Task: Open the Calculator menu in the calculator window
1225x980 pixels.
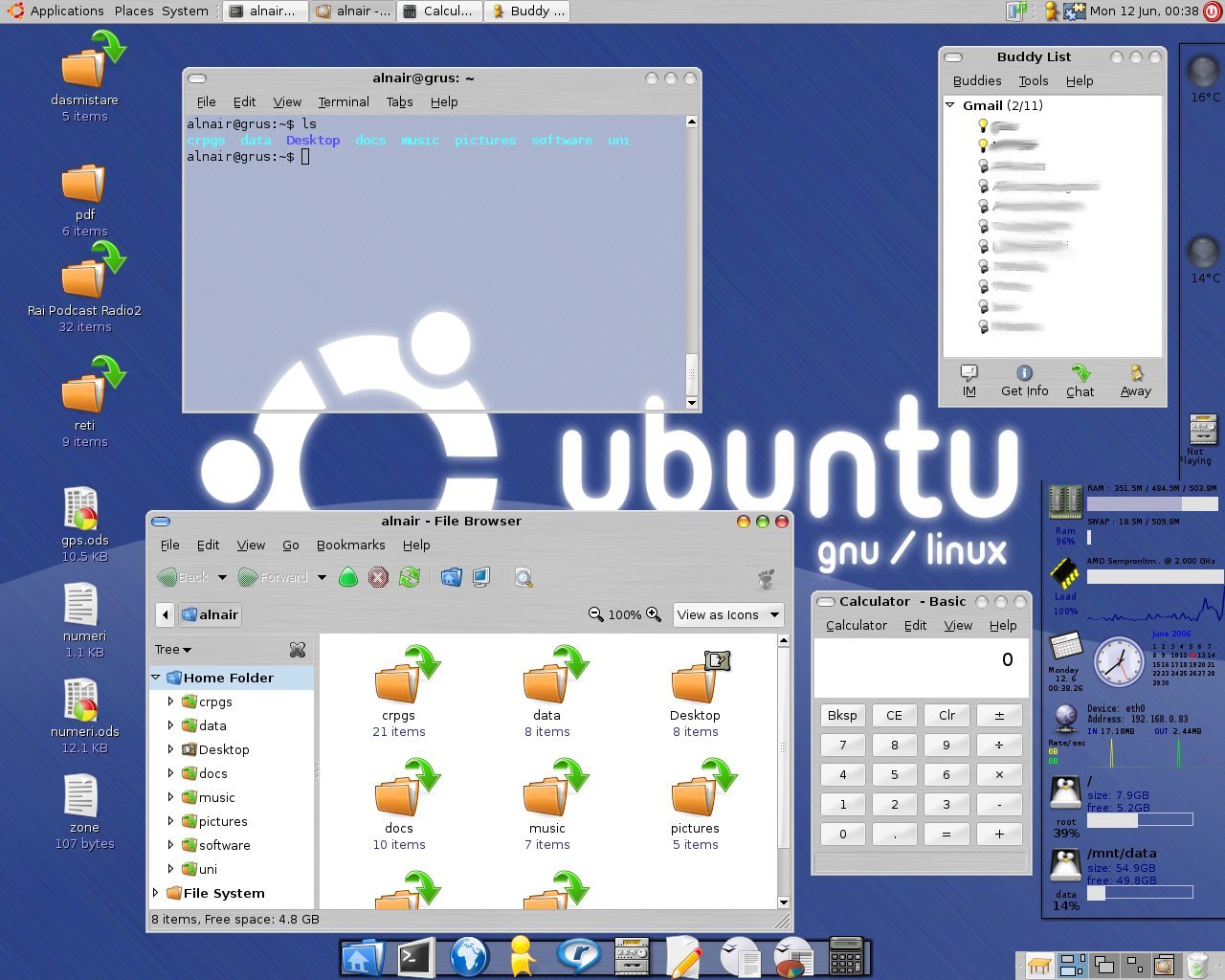Action: (857, 625)
